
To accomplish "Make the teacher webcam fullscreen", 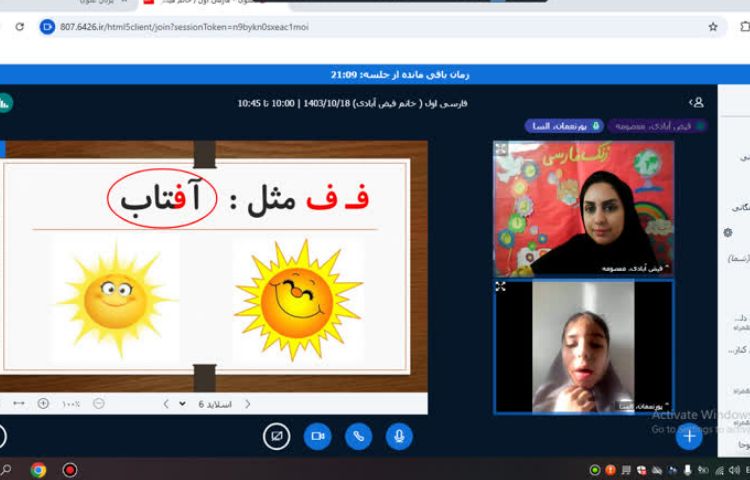I will point(501,149).
